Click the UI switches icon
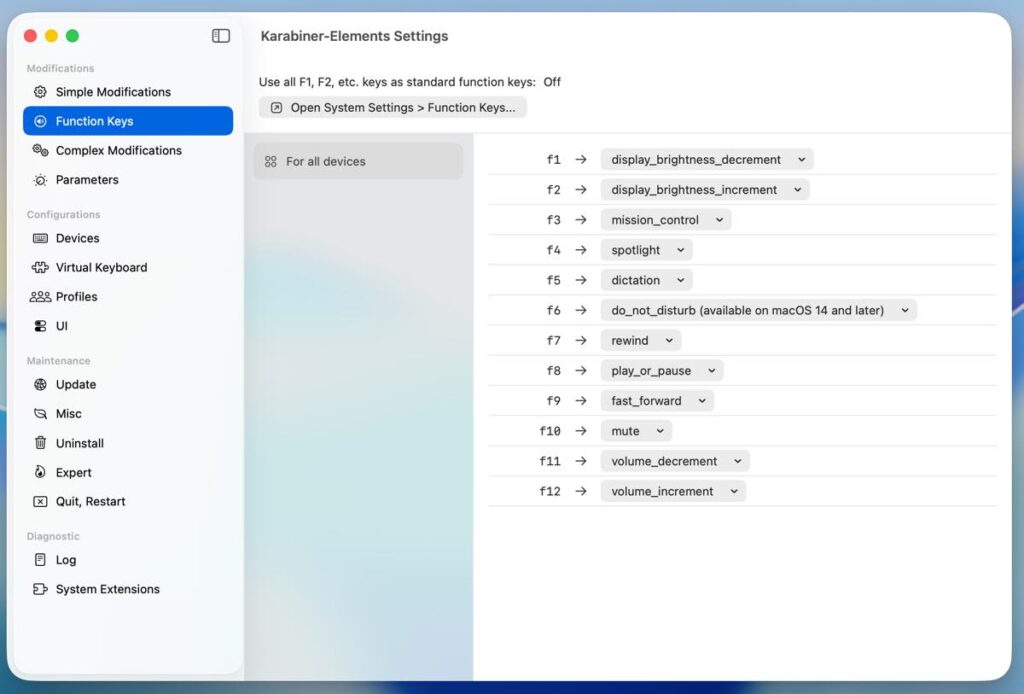 pyautogui.click(x=40, y=326)
